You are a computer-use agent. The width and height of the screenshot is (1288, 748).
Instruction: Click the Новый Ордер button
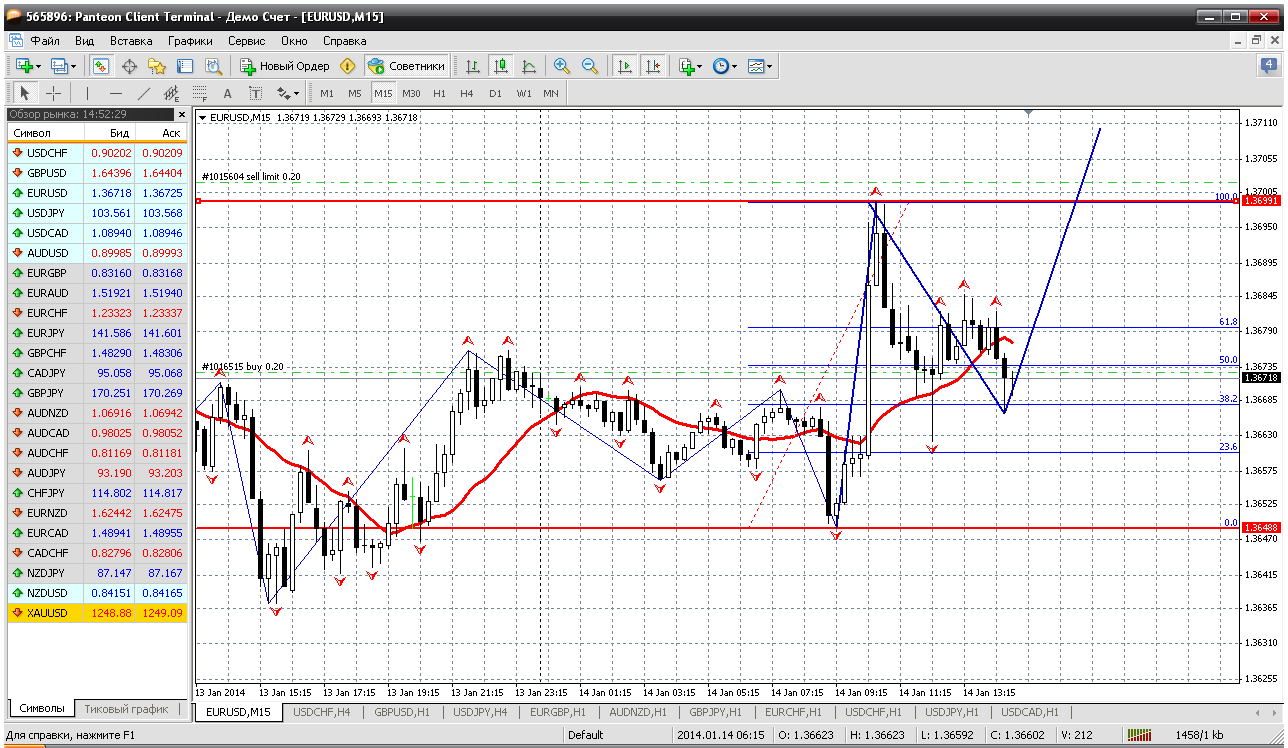coord(285,66)
